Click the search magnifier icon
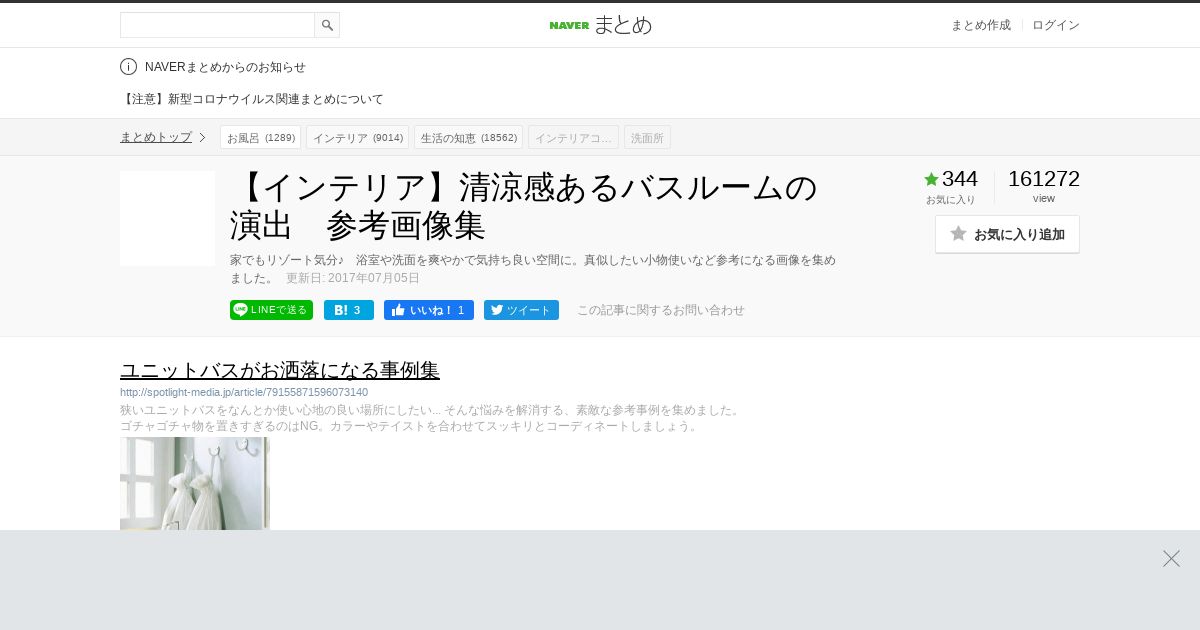The height and width of the screenshot is (630, 1200). [x=327, y=25]
